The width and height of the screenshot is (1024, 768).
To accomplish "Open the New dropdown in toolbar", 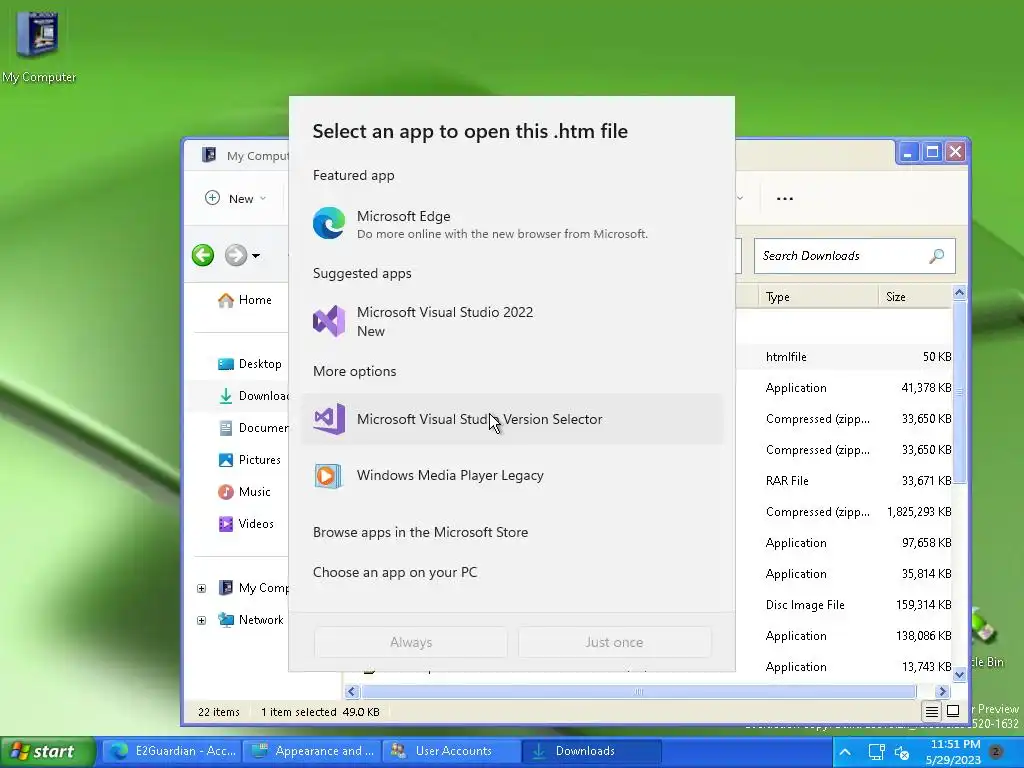I will point(236,199).
